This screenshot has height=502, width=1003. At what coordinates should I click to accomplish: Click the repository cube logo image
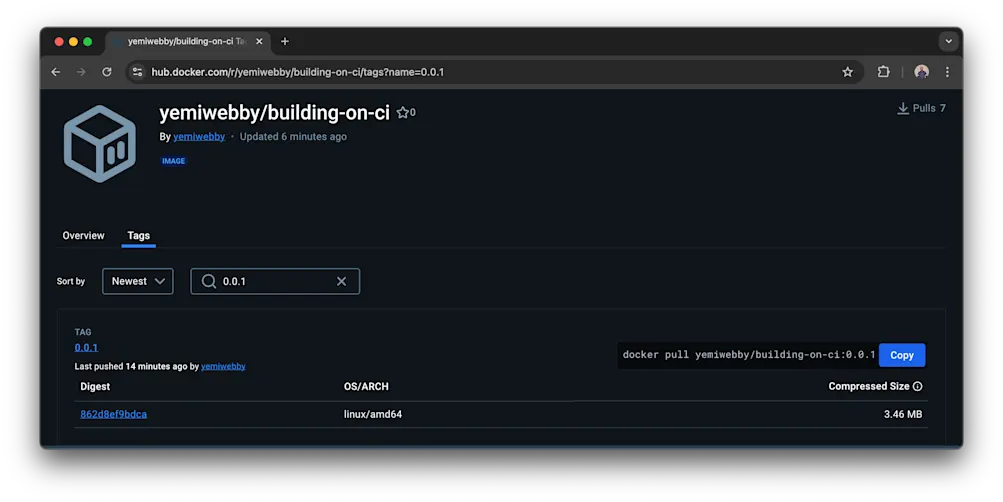[100, 144]
